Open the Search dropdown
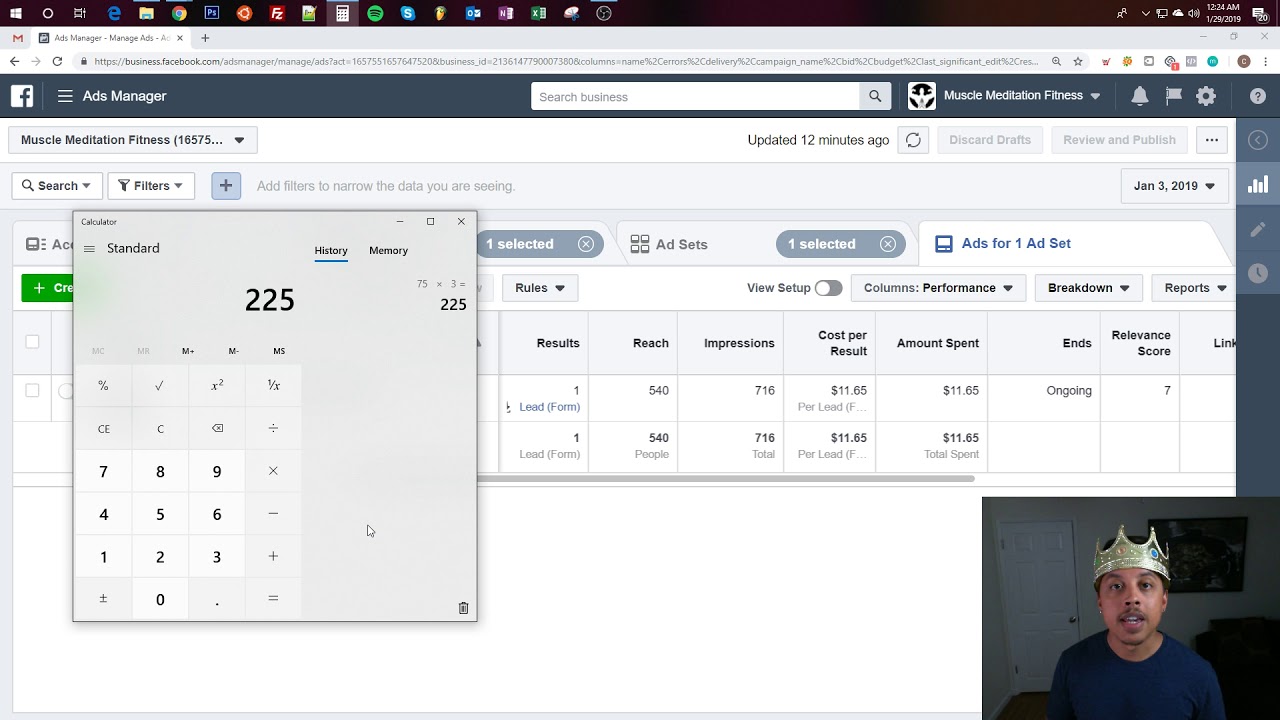Viewport: 1280px width, 720px height. 57,186
